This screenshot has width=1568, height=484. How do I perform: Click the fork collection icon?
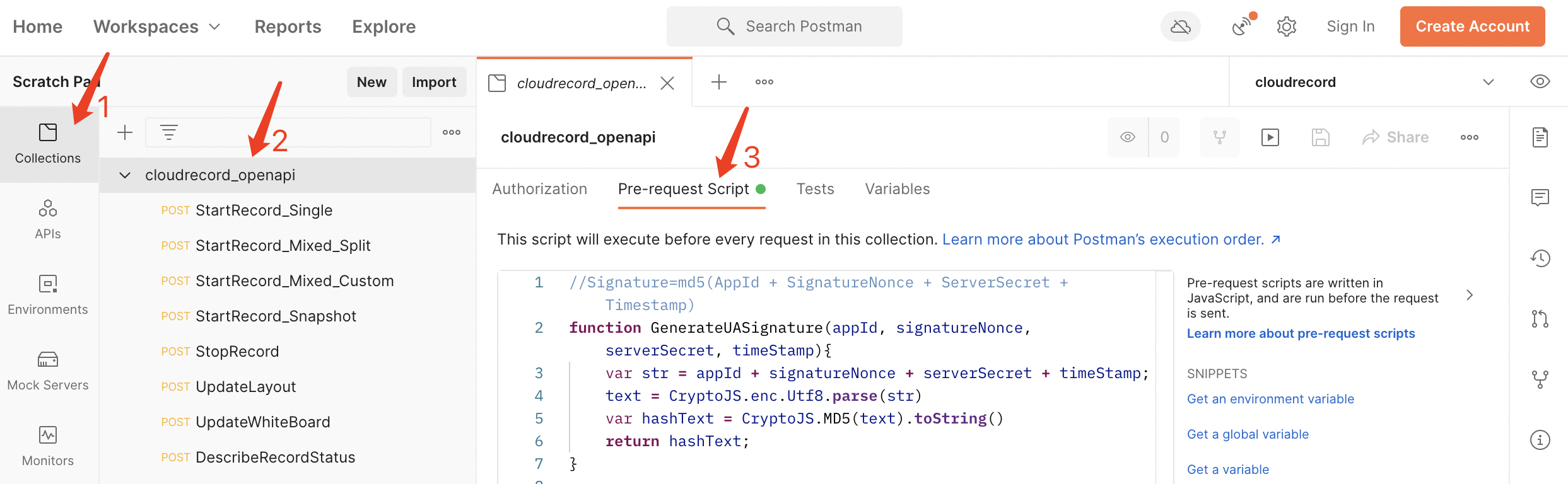(1220, 137)
